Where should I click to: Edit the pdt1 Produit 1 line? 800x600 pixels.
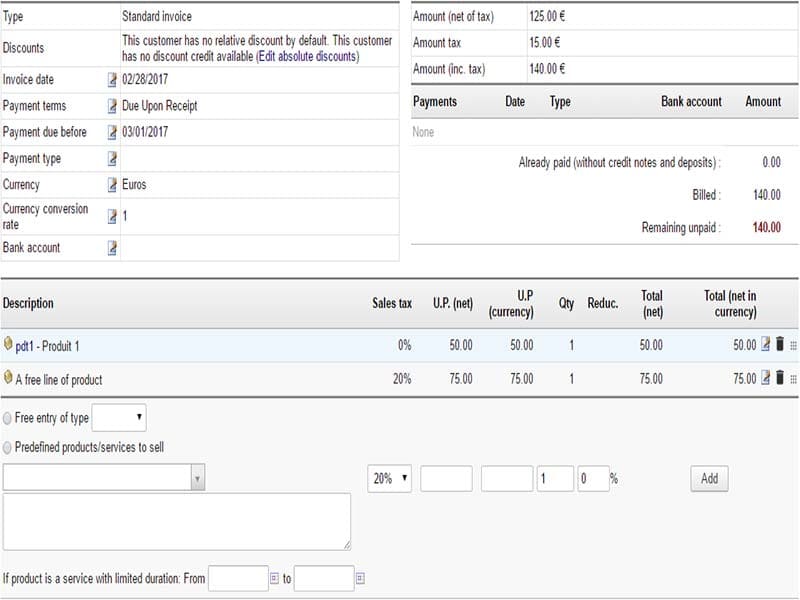(x=766, y=345)
